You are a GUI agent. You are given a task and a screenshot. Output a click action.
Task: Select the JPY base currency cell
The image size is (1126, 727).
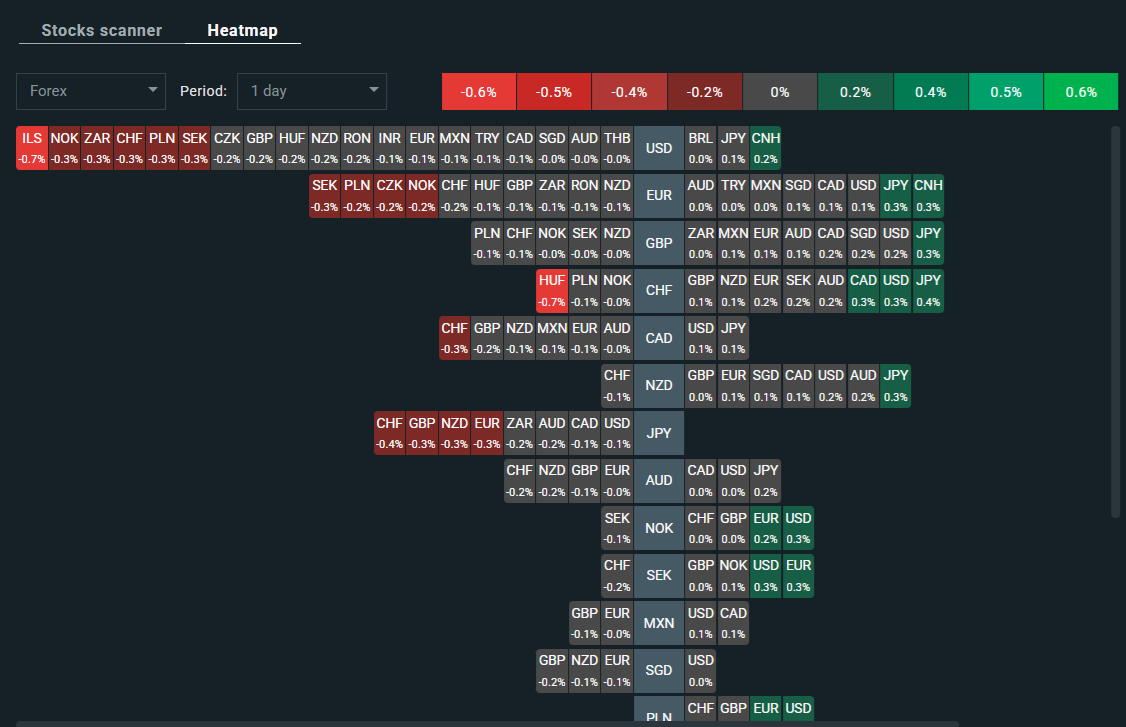pyautogui.click(x=659, y=433)
